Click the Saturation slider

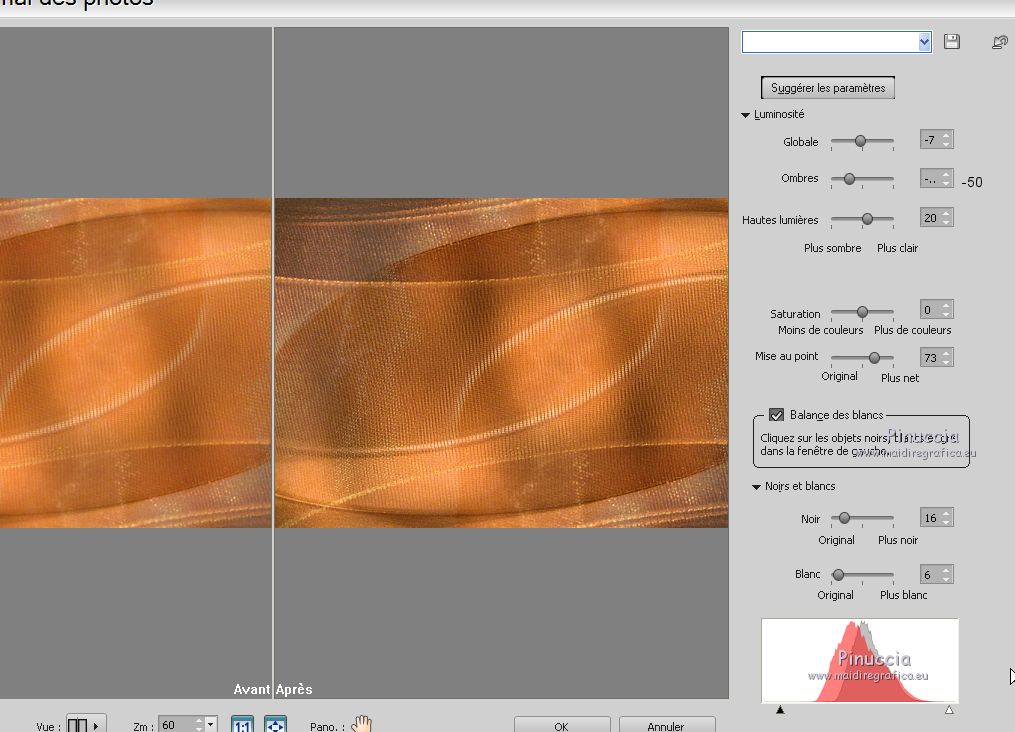862,312
